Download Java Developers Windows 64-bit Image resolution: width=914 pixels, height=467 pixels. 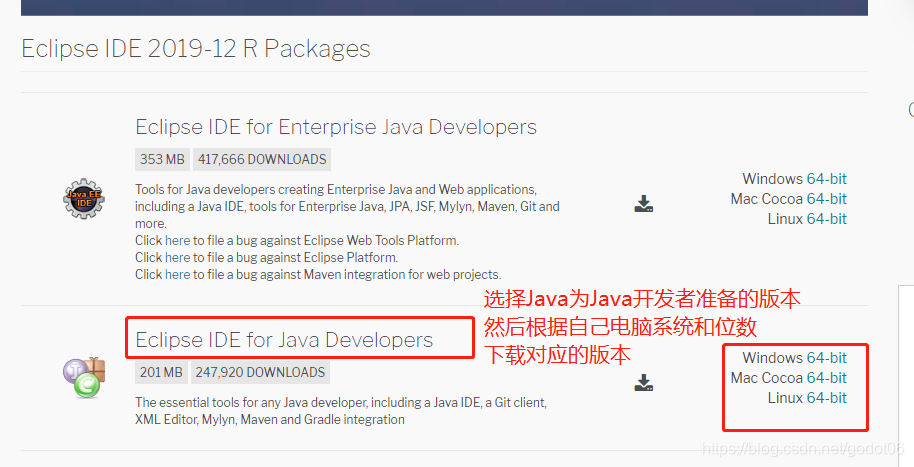[827, 358]
